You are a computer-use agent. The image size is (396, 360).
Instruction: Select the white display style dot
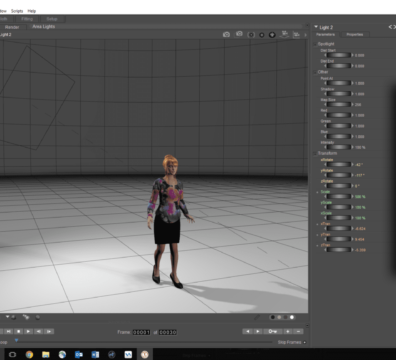pos(292,317)
